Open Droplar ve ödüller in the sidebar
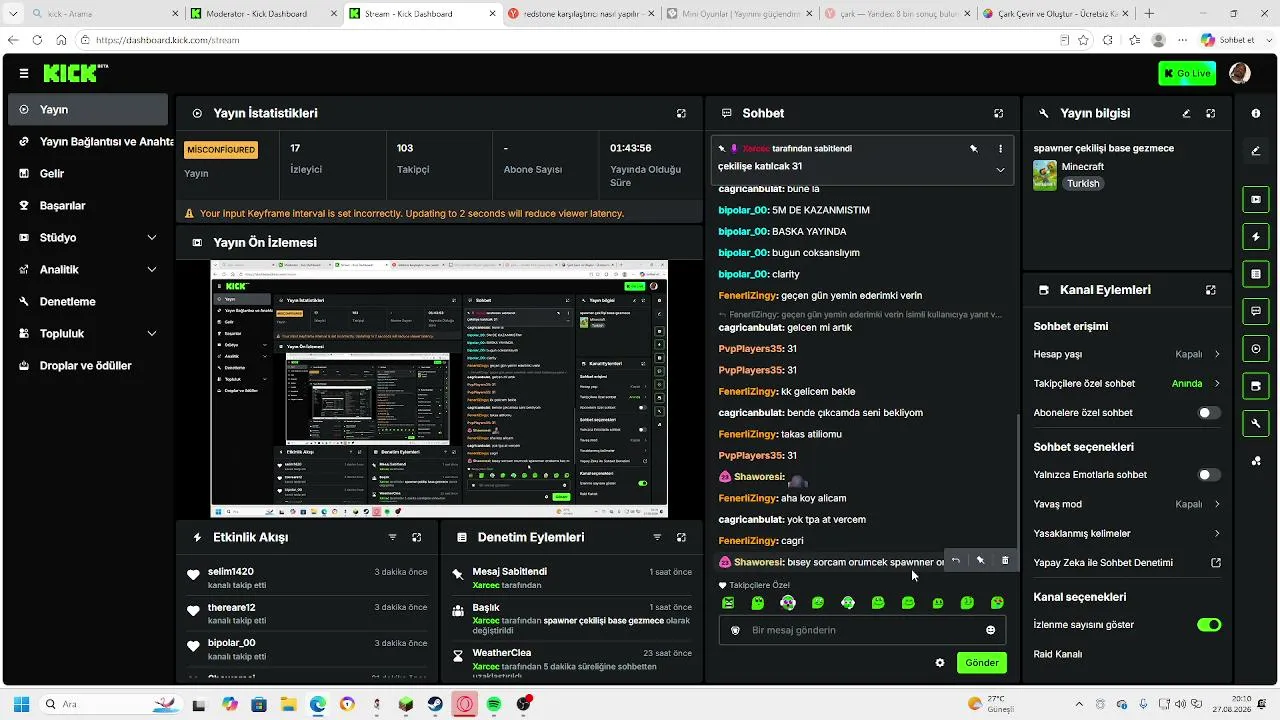The height and width of the screenshot is (720, 1280). point(88,366)
